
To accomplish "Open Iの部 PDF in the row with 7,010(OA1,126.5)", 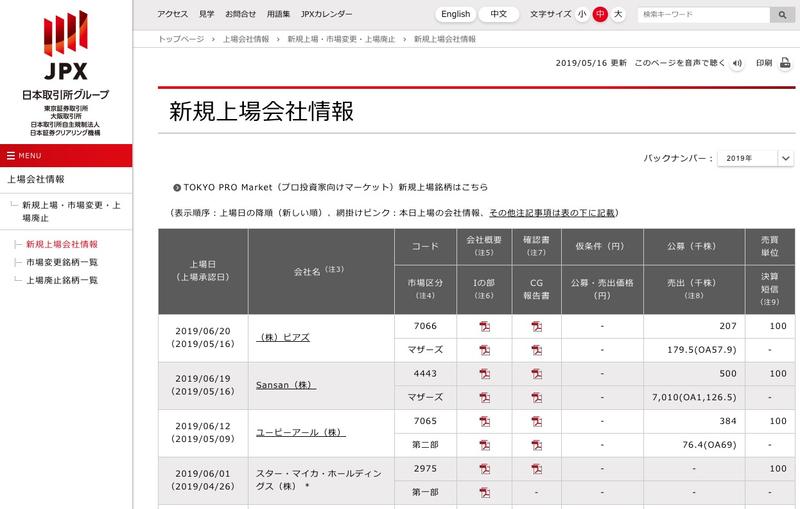I will click(484, 397).
